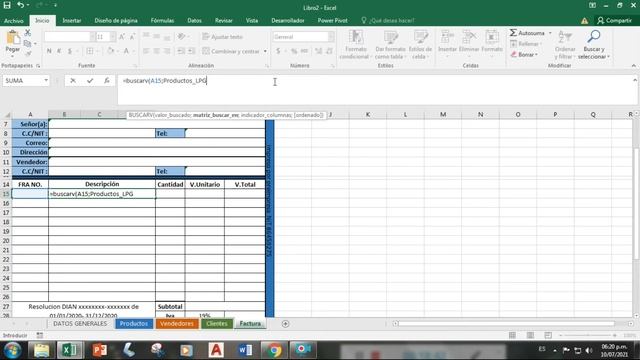Click normal view icon in status bar
640x360 pixels.
click(512, 335)
